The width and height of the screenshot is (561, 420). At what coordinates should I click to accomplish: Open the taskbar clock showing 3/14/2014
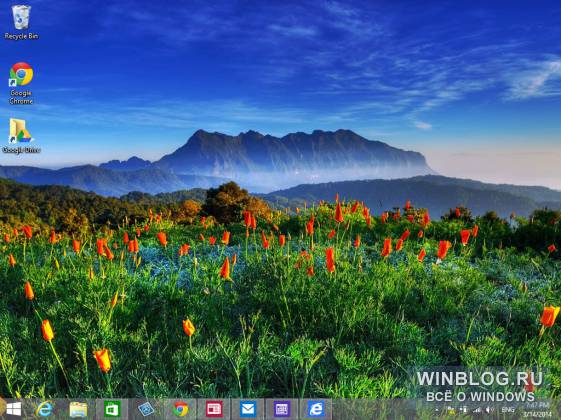coord(538,410)
